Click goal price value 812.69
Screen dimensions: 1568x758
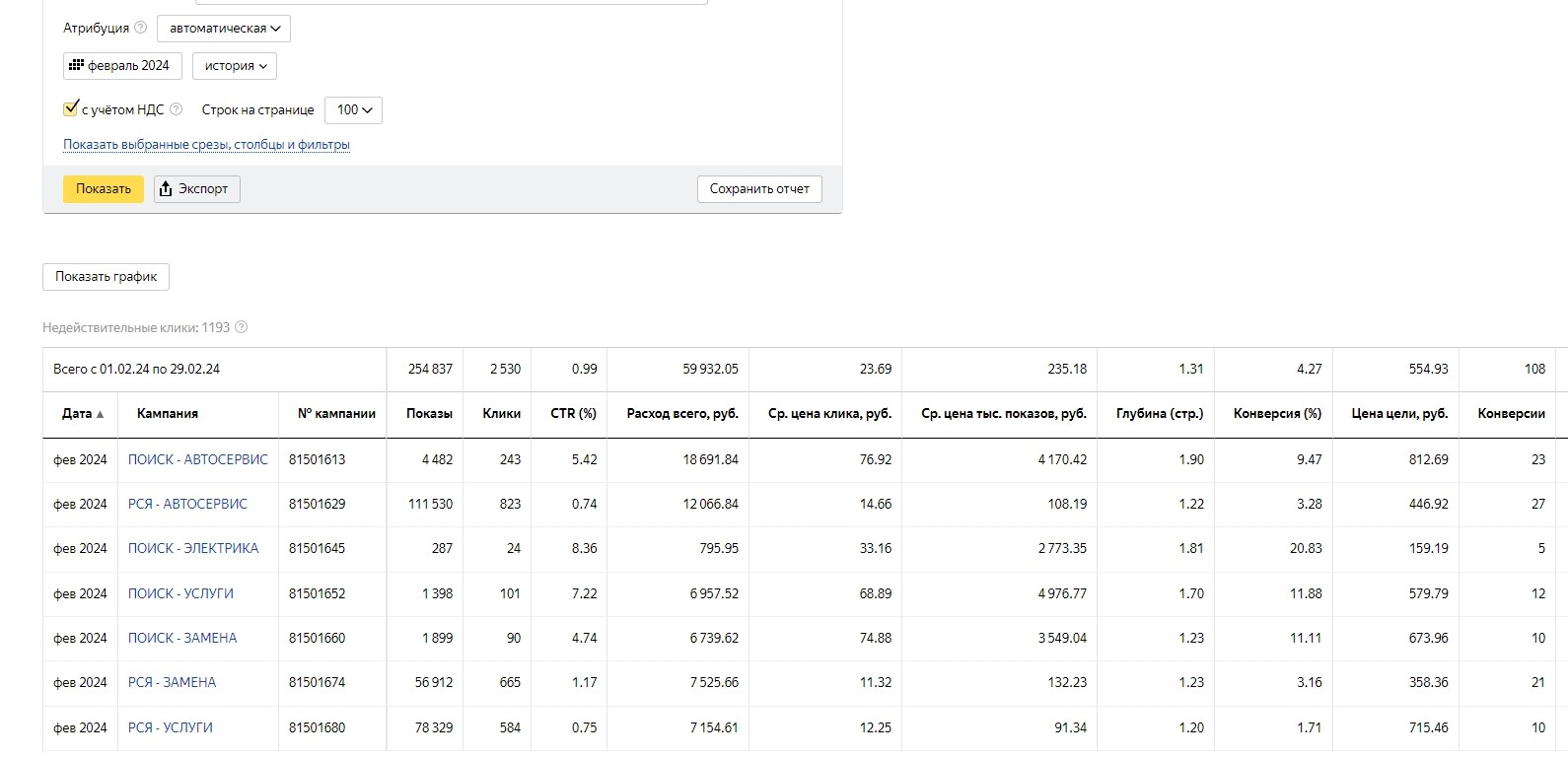click(1428, 459)
